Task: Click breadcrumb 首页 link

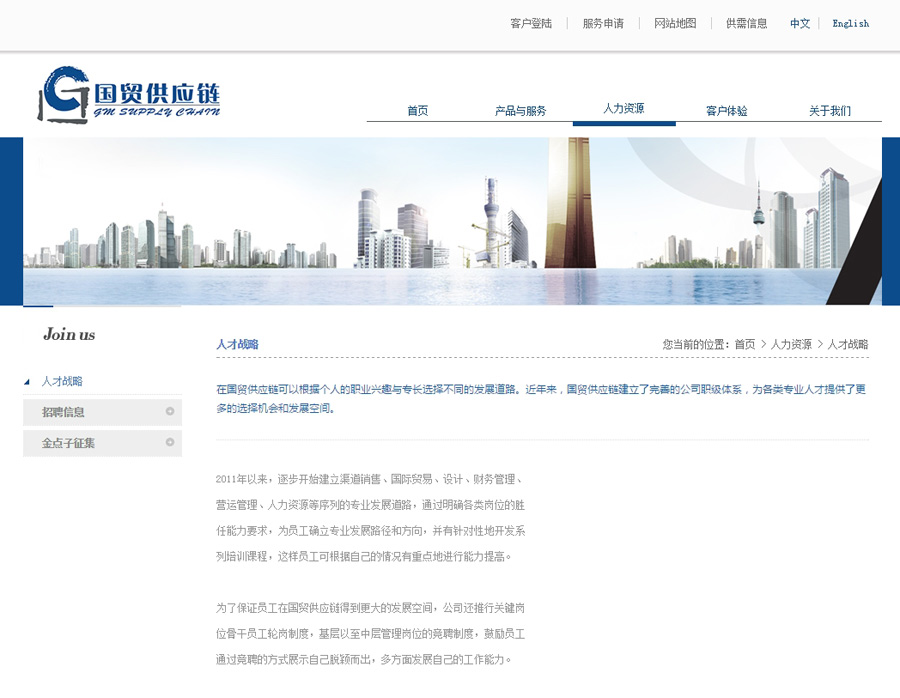Action: 745,344
